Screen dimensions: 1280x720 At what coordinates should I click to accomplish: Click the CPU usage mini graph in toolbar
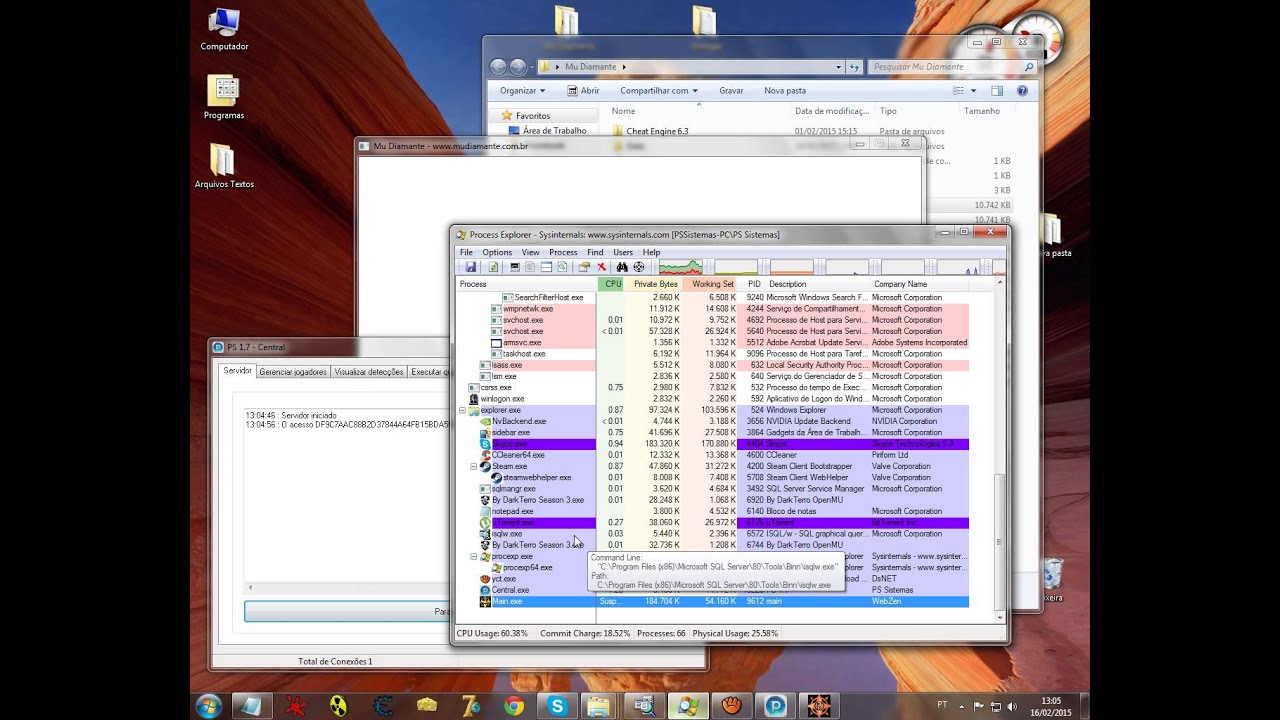pos(681,267)
